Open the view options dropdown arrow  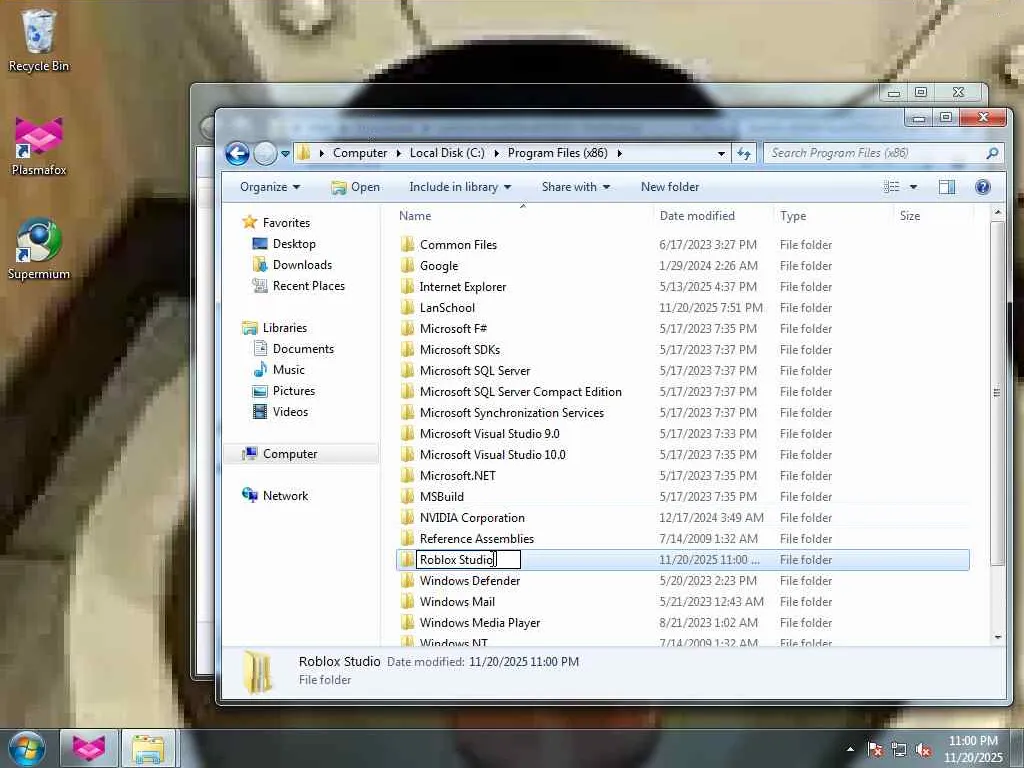coord(914,187)
